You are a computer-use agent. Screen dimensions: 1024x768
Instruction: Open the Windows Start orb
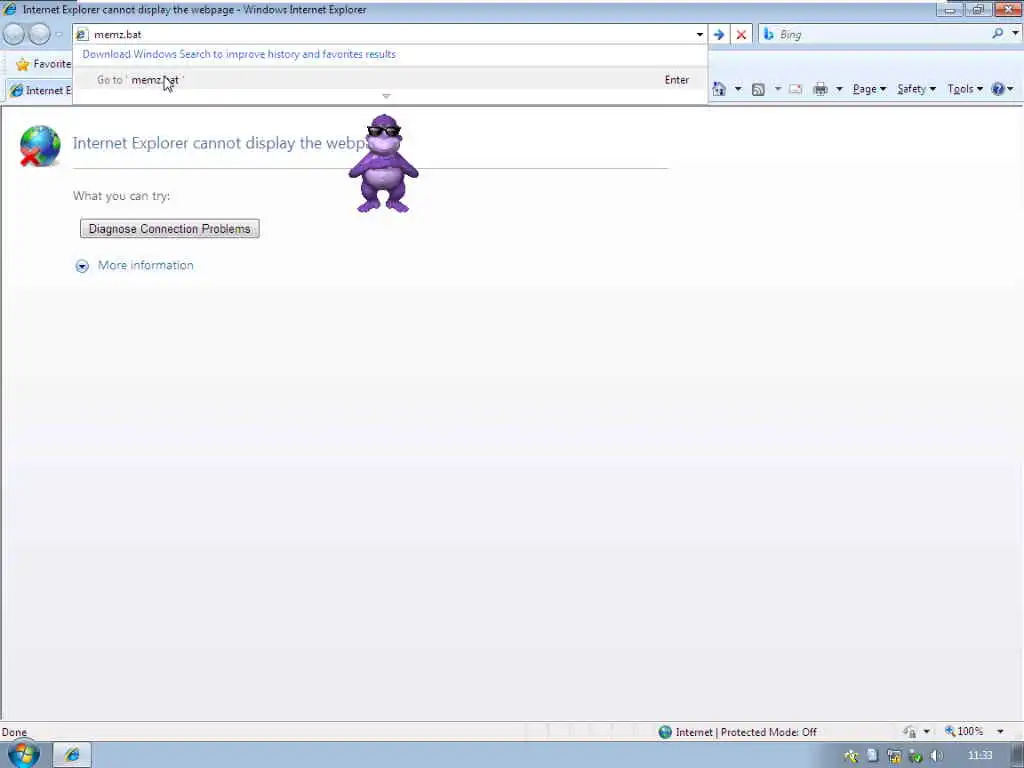(24, 754)
